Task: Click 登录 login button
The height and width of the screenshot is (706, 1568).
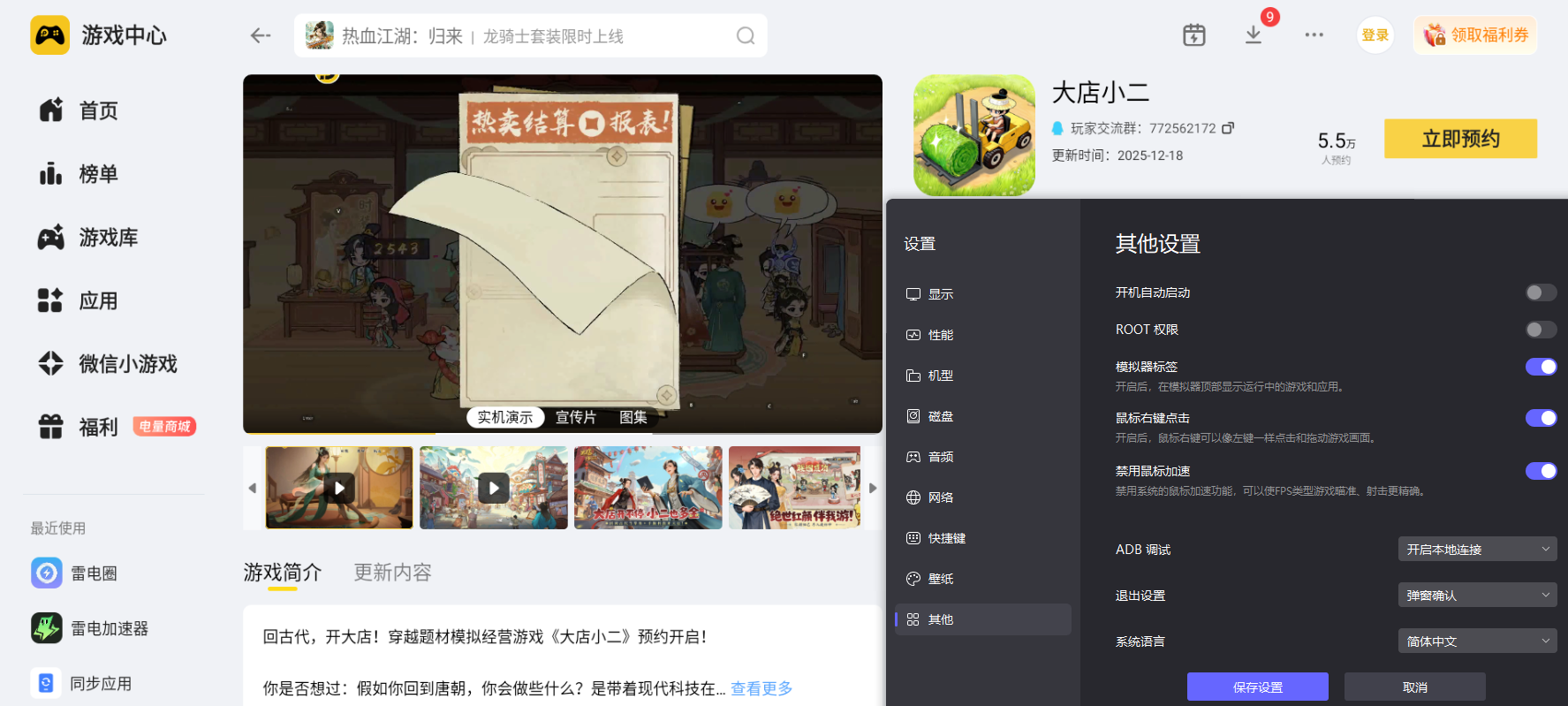Action: click(1375, 35)
